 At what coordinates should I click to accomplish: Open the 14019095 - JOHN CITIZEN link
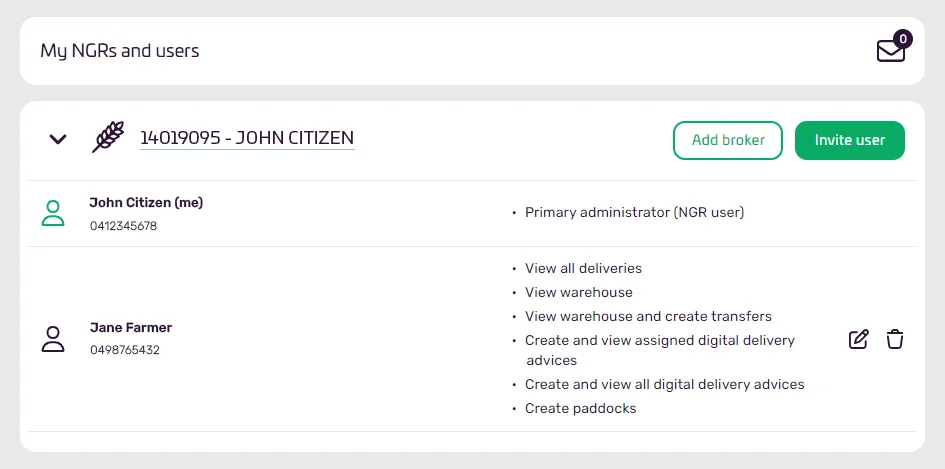[x=247, y=138]
